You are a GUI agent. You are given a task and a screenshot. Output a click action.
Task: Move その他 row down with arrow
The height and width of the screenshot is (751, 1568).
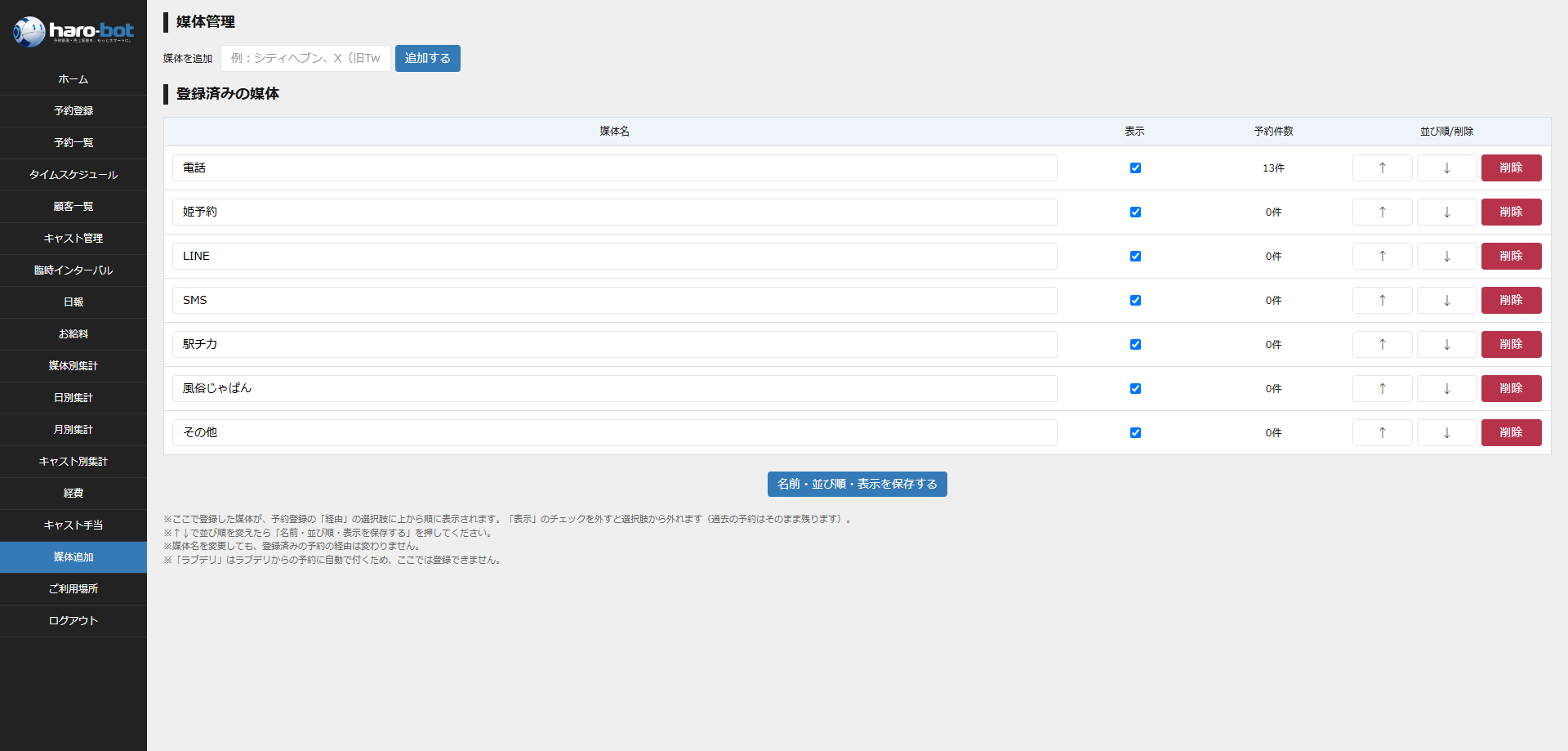tap(1447, 432)
